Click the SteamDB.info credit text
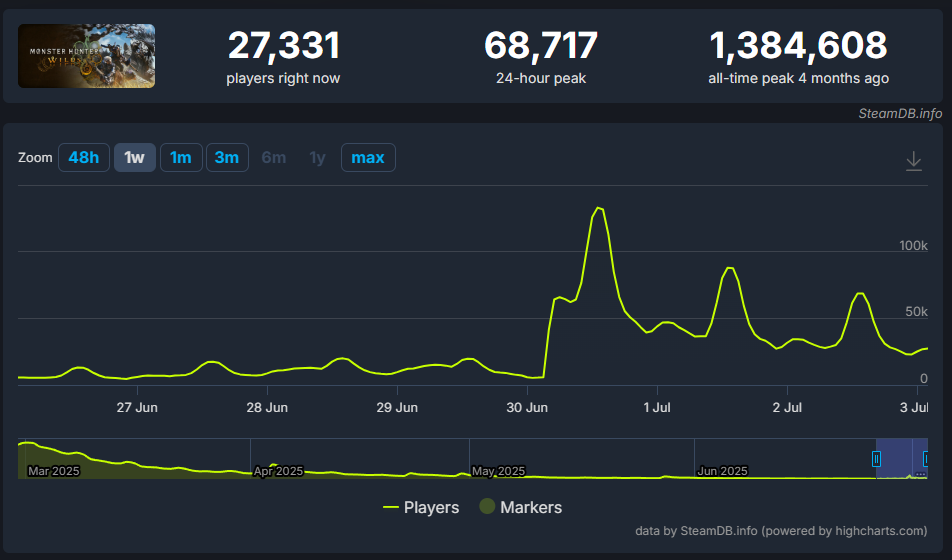This screenshot has height=560, width=952. click(x=900, y=114)
